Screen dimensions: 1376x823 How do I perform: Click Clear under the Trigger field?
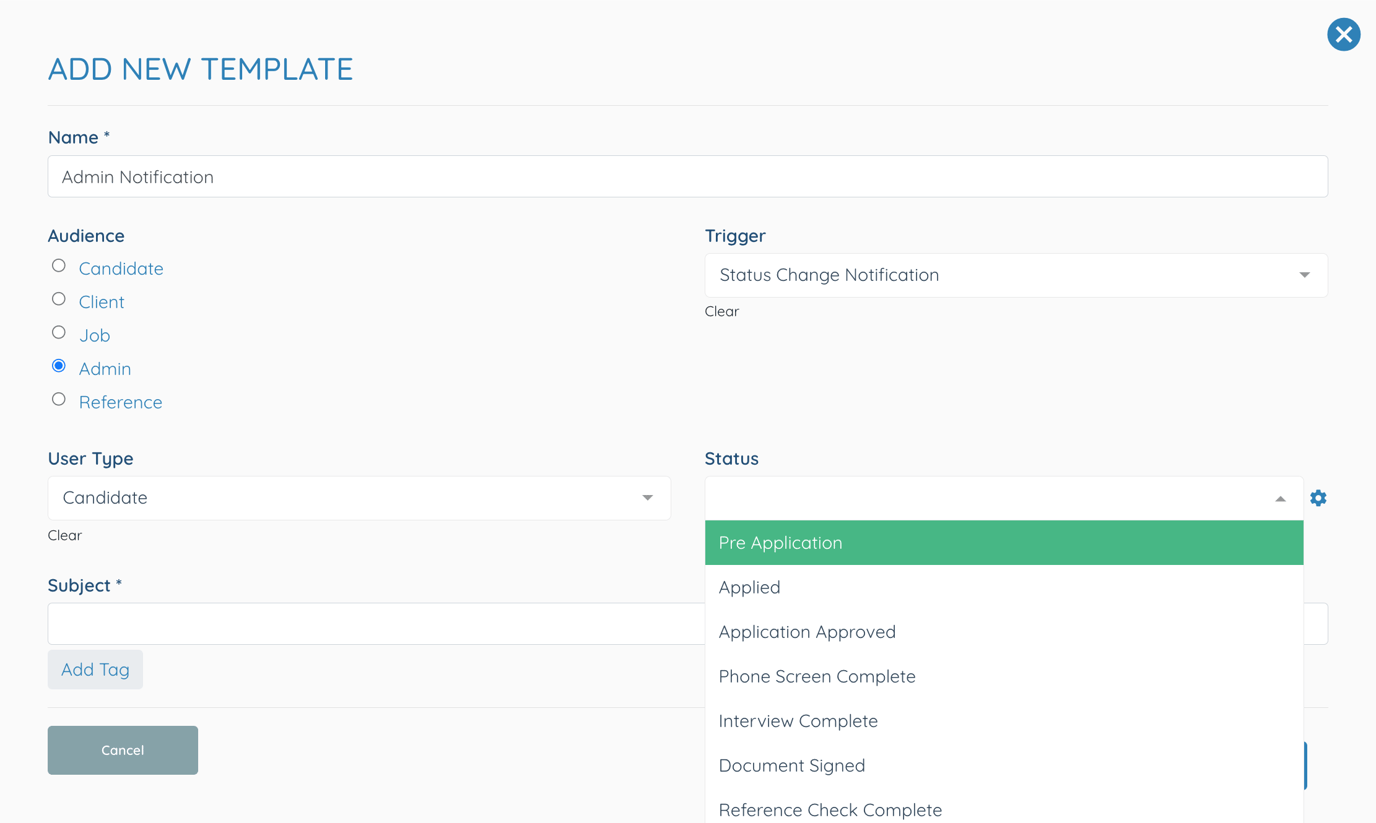722,311
